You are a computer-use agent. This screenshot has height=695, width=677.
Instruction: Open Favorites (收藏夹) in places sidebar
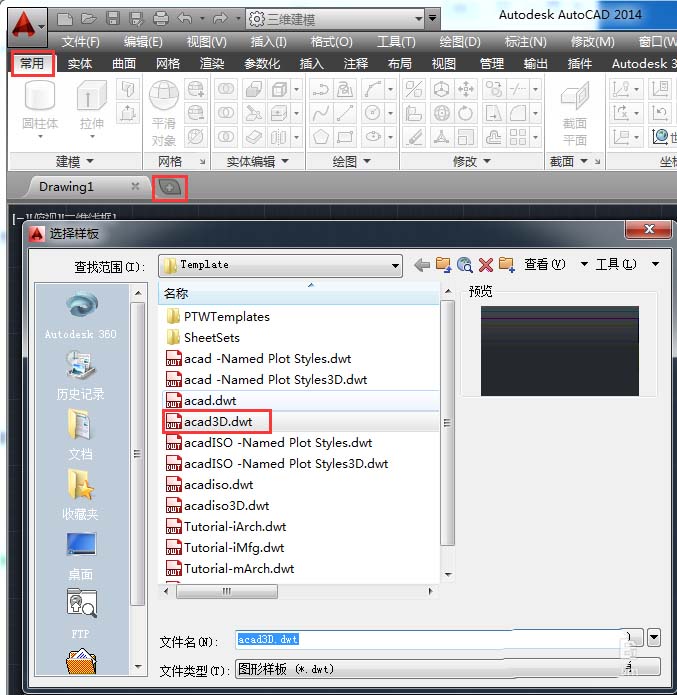tap(81, 496)
